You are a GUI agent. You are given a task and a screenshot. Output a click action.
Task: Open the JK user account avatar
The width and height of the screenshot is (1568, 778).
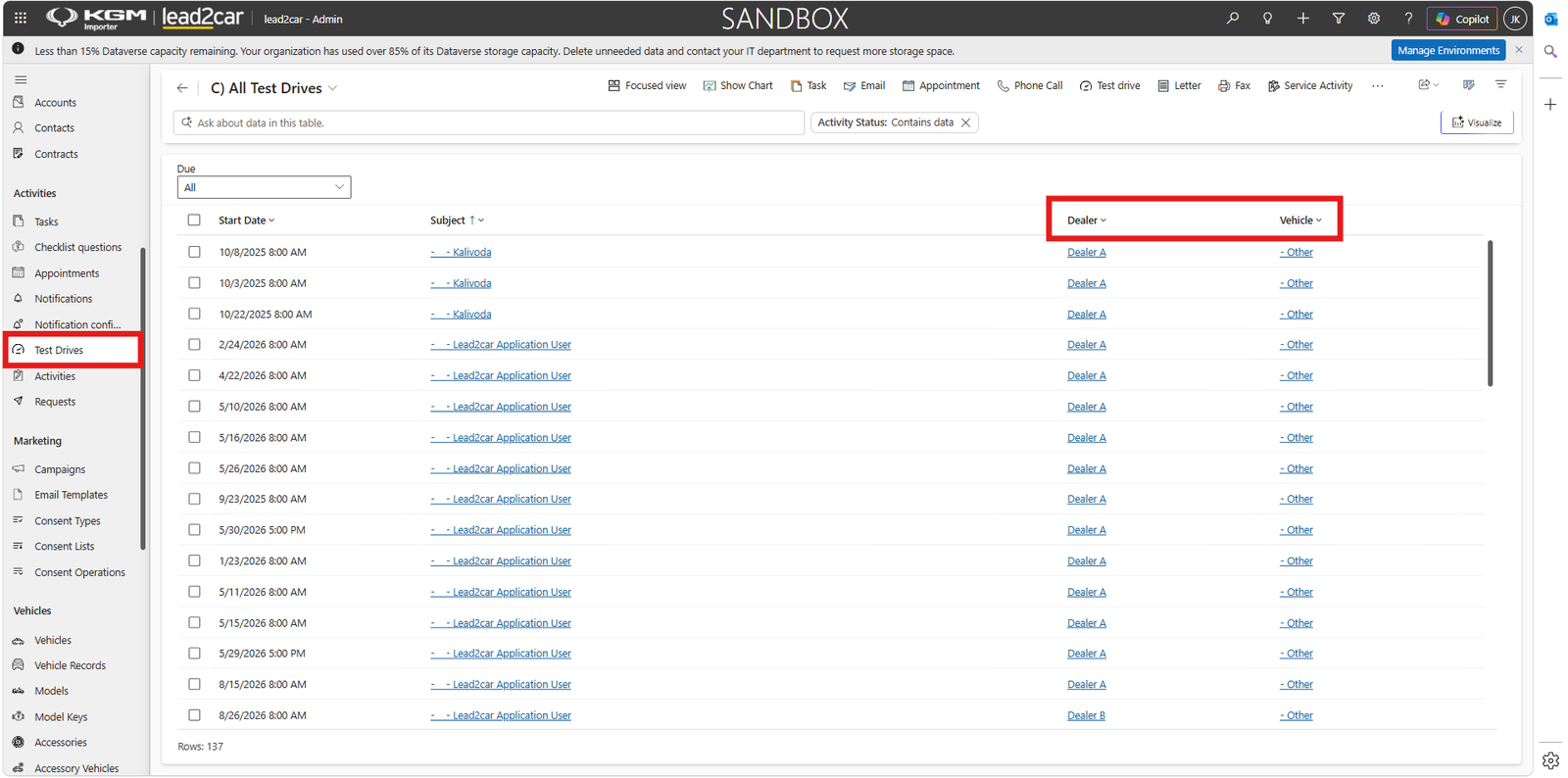coord(1515,19)
